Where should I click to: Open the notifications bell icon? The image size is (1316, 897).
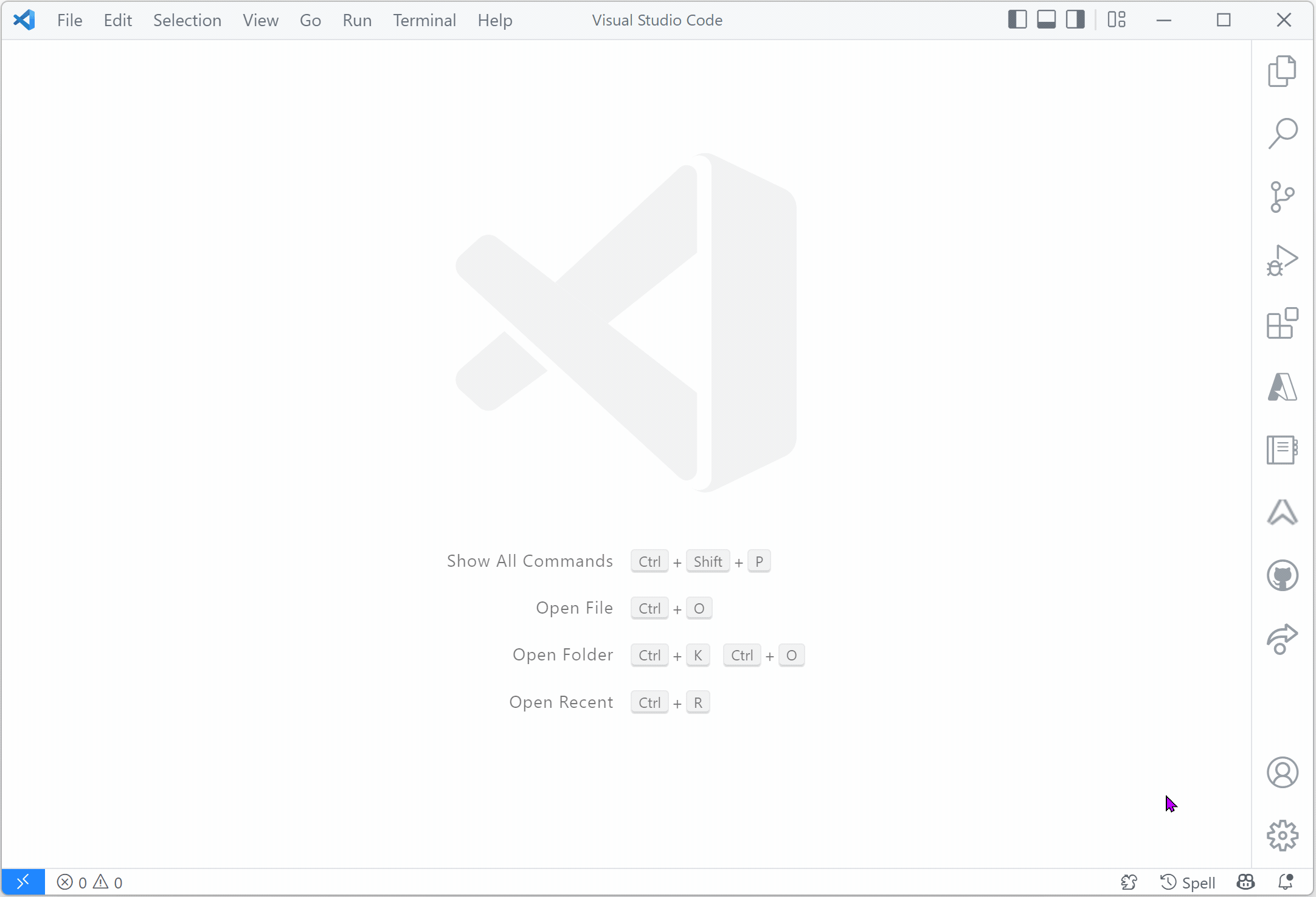point(1286,882)
